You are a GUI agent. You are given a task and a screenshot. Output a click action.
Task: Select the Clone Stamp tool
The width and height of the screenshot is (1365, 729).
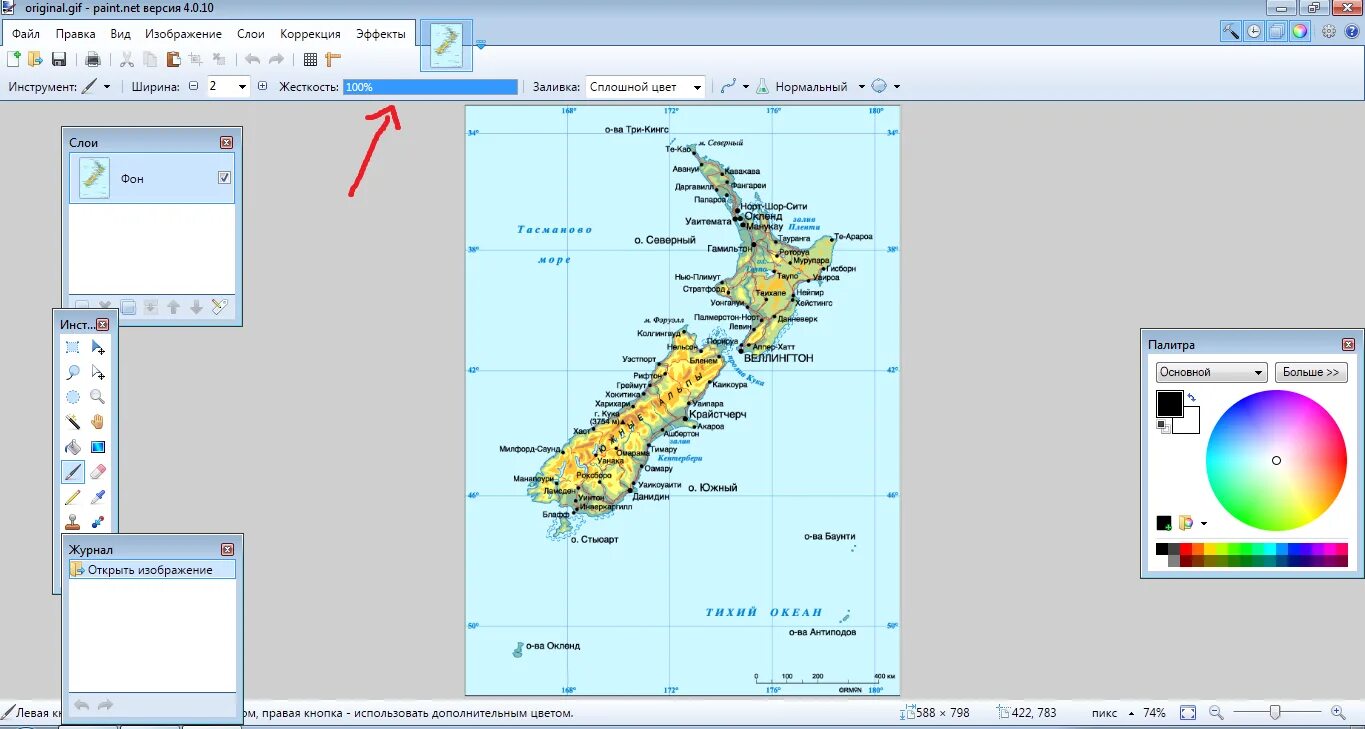click(73, 521)
